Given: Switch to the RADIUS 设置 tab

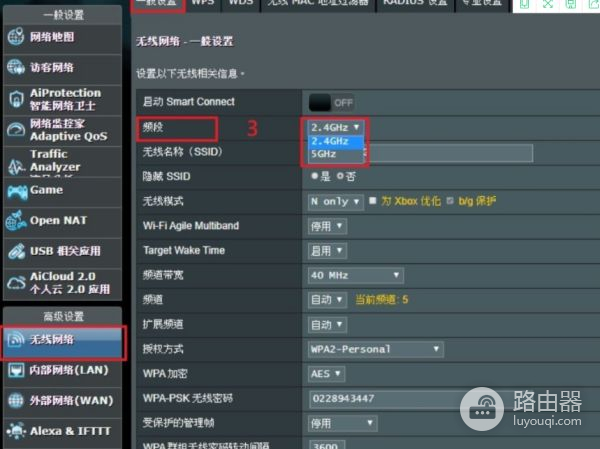Looking at the screenshot, I should pyautogui.click(x=415, y=4).
